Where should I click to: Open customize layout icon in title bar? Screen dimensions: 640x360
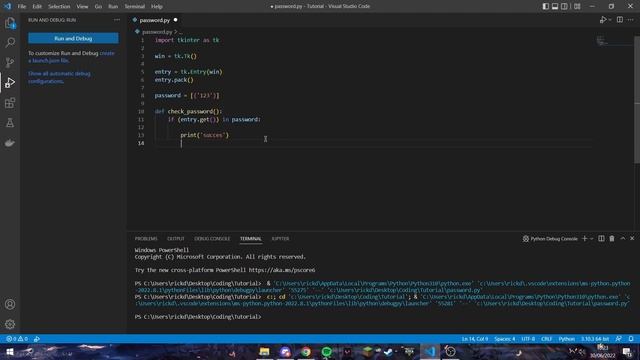point(577,6)
